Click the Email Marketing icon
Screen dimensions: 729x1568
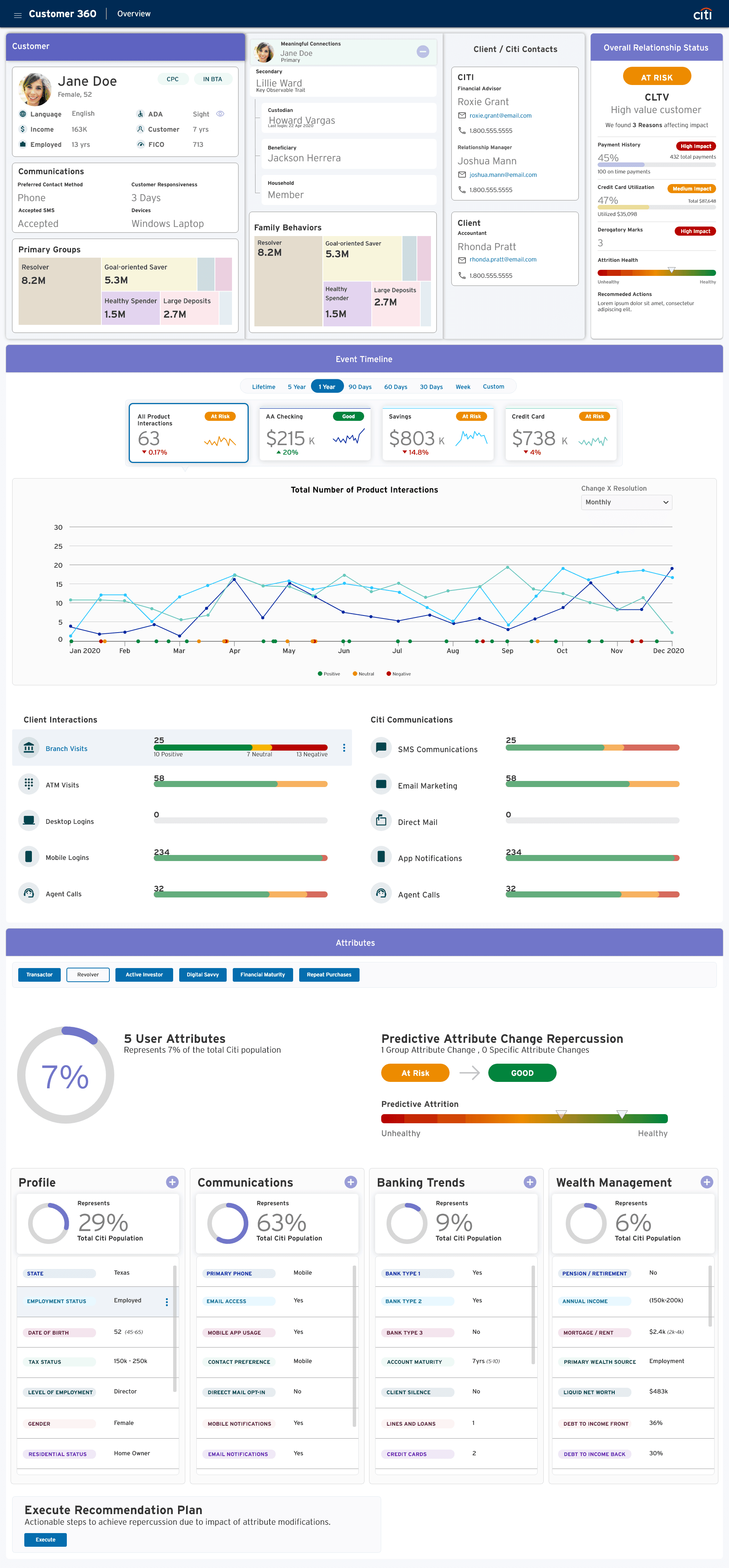pos(381,784)
